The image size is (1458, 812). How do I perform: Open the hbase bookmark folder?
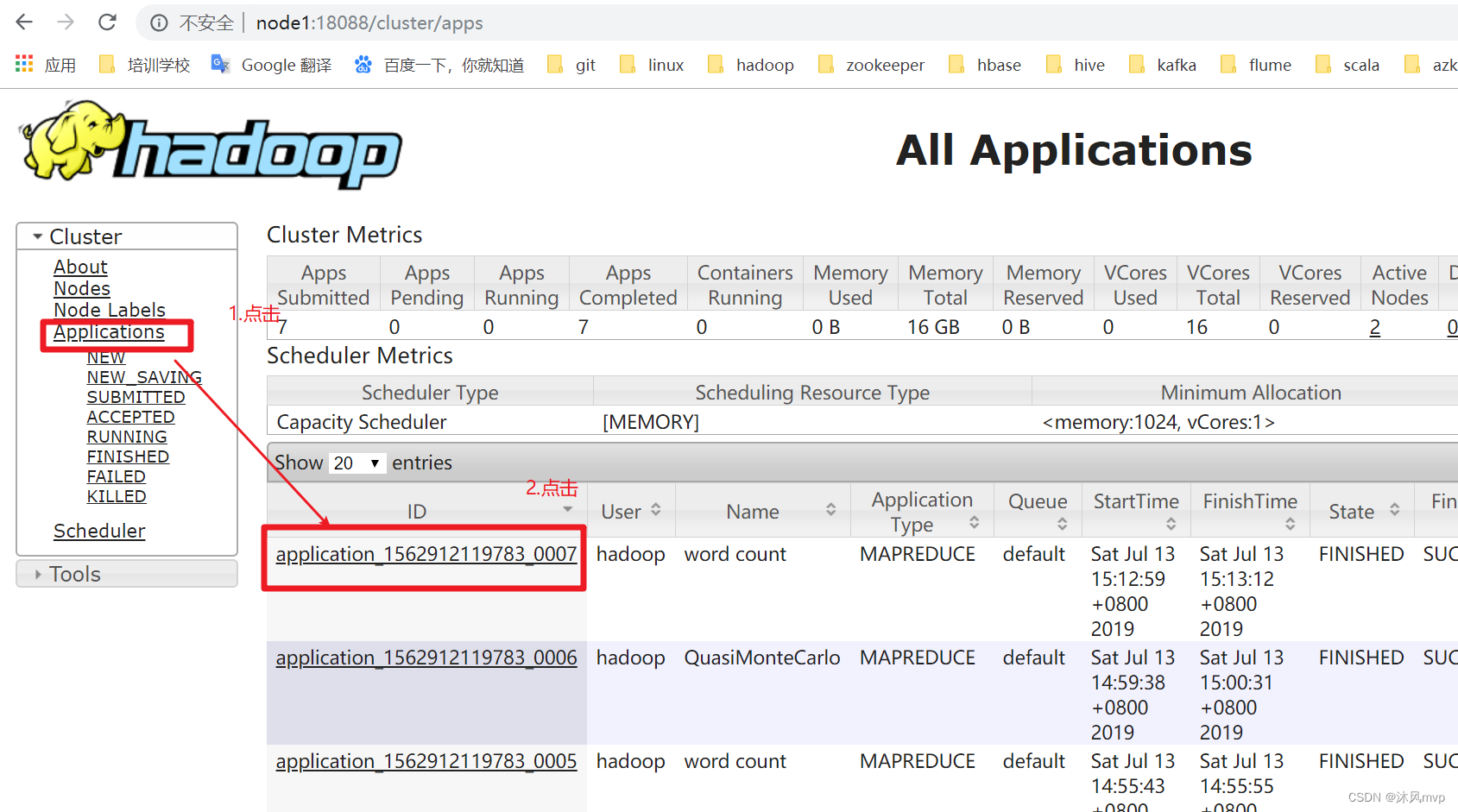984,65
